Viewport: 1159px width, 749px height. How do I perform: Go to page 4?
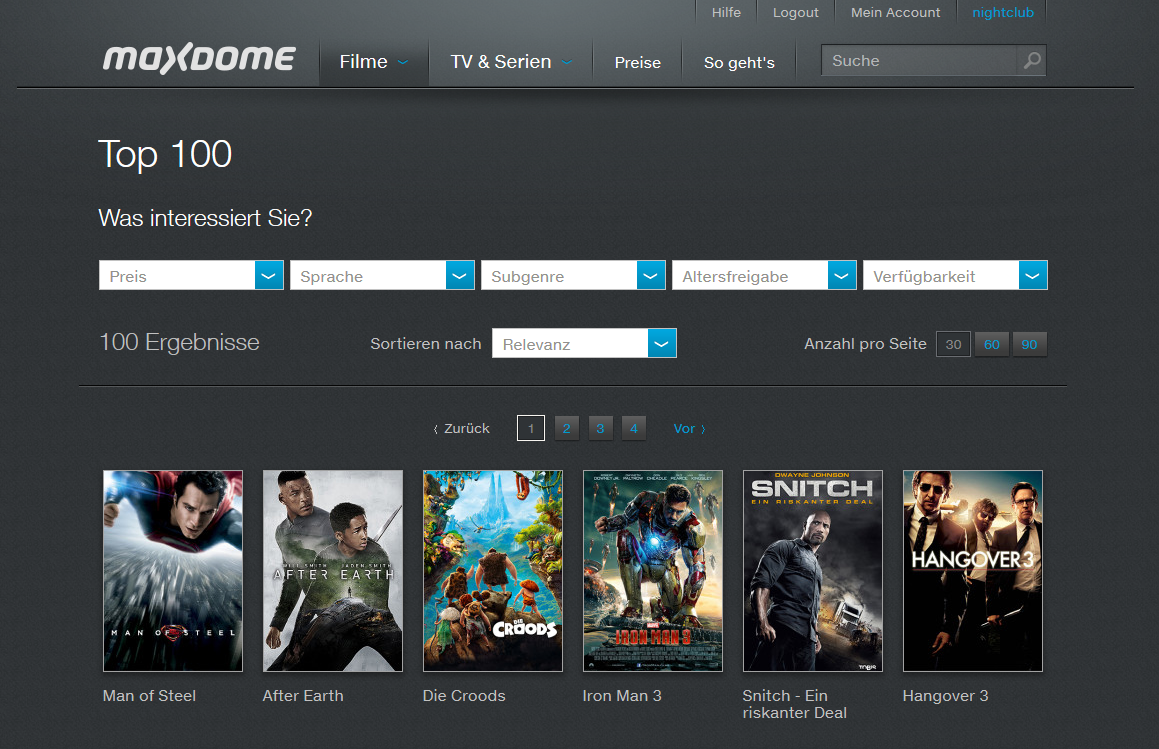click(633, 428)
